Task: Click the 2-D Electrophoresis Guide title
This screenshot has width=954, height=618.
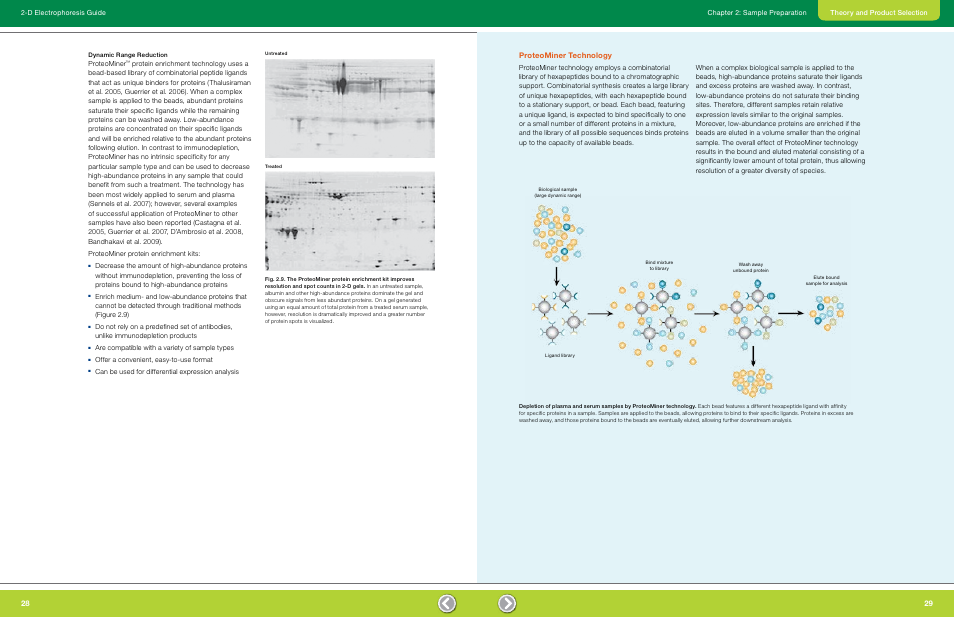Action: [x=63, y=12]
